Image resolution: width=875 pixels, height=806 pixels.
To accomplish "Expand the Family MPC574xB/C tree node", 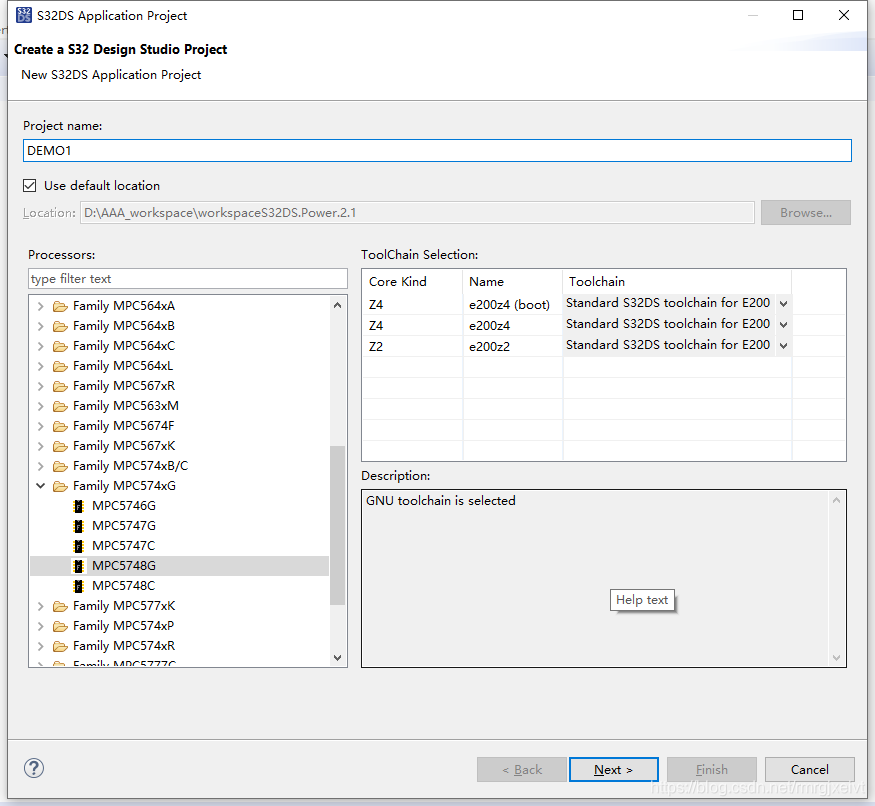I will coord(40,466).
